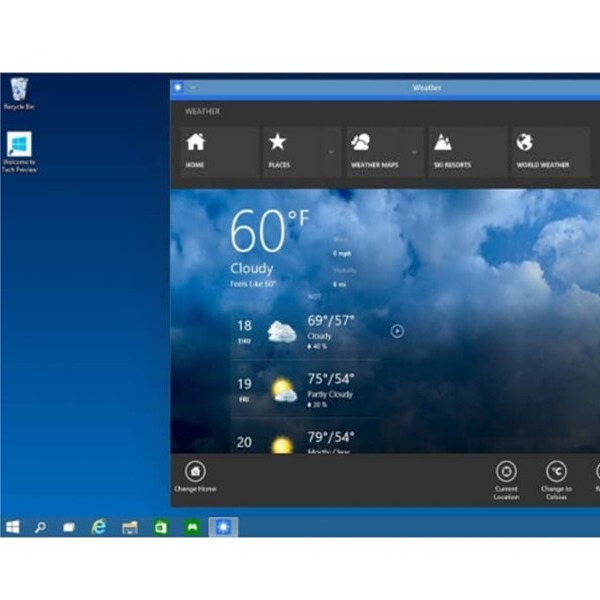Open File Explorer from the taskbar
Screen dimensions: 600x600
(129, 526)
